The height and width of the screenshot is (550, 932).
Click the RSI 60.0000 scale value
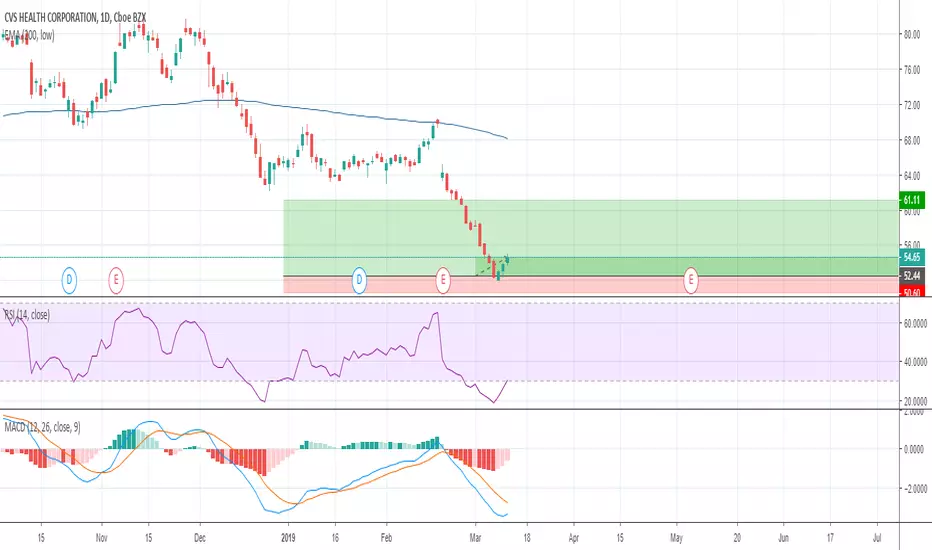(x=915, y=323)
